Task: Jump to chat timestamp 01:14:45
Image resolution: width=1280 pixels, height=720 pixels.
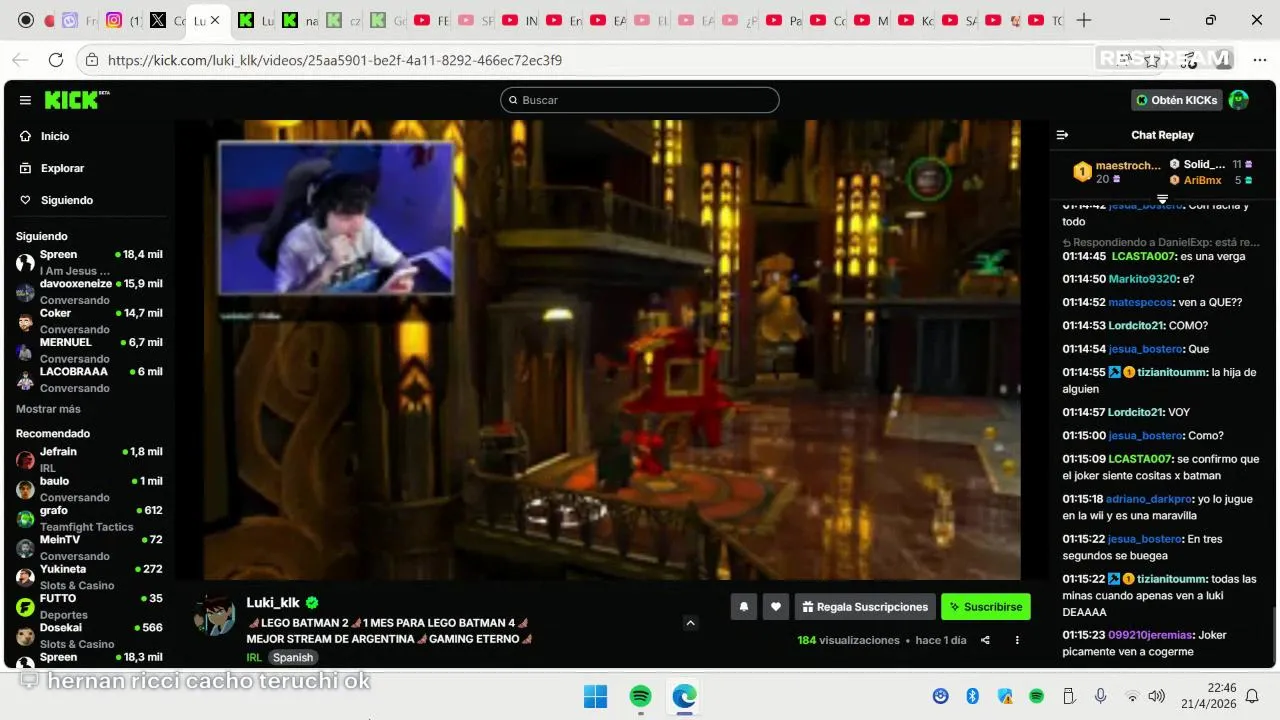Action: coord(1083,256)
